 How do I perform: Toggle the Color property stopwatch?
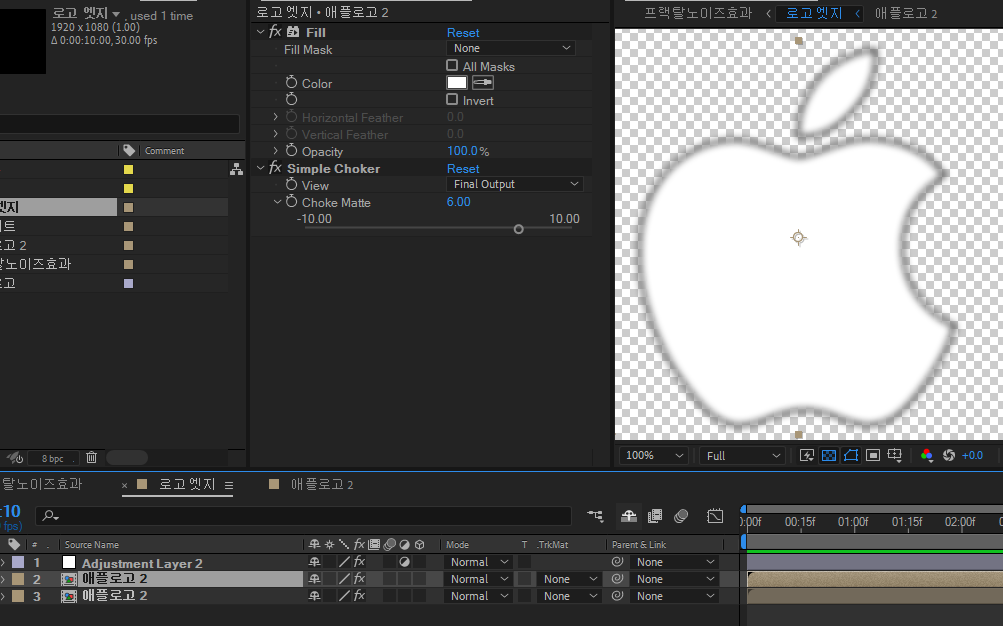click(292, 82)
